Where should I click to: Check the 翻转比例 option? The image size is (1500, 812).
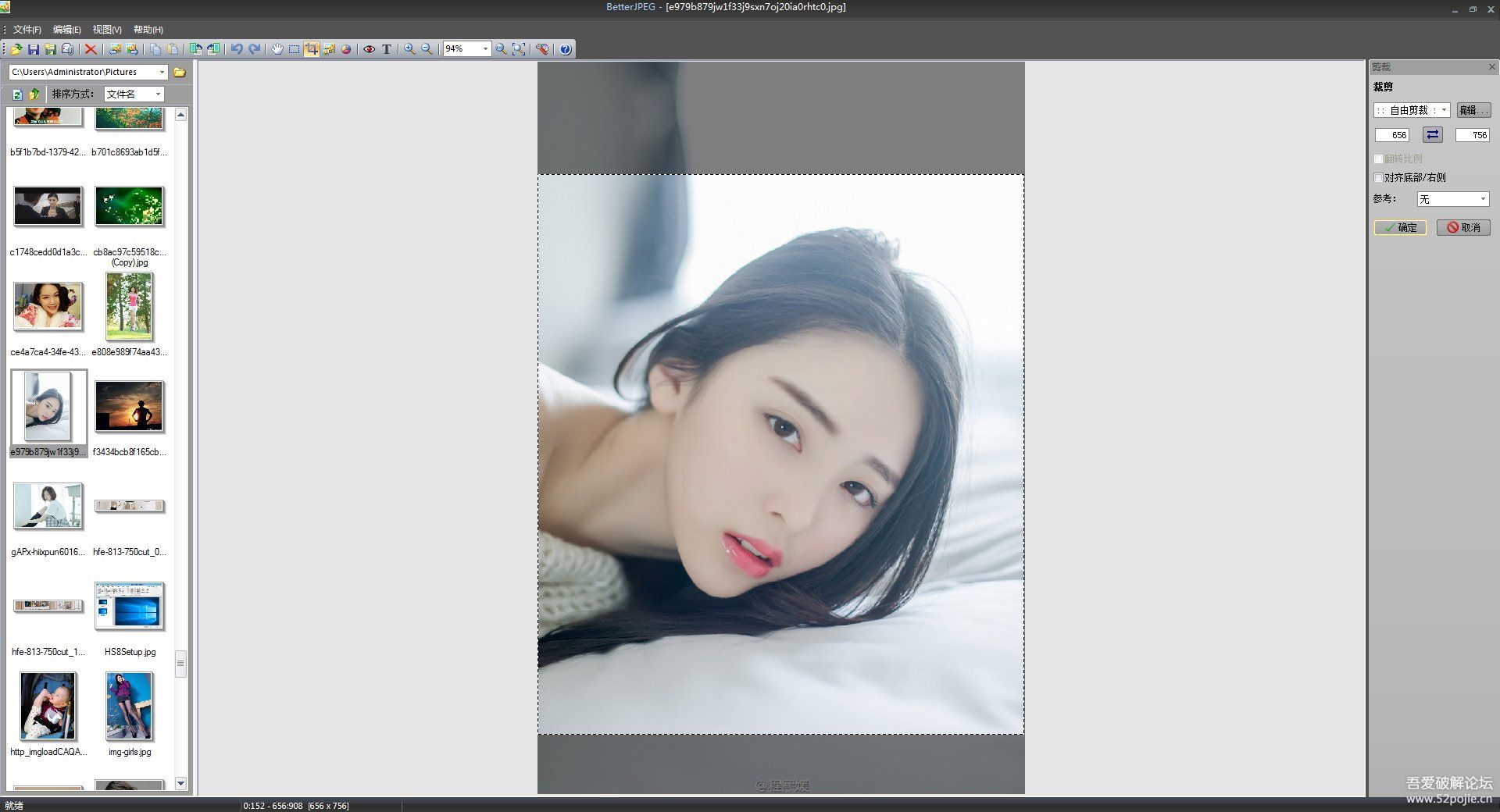(1379, 158)
